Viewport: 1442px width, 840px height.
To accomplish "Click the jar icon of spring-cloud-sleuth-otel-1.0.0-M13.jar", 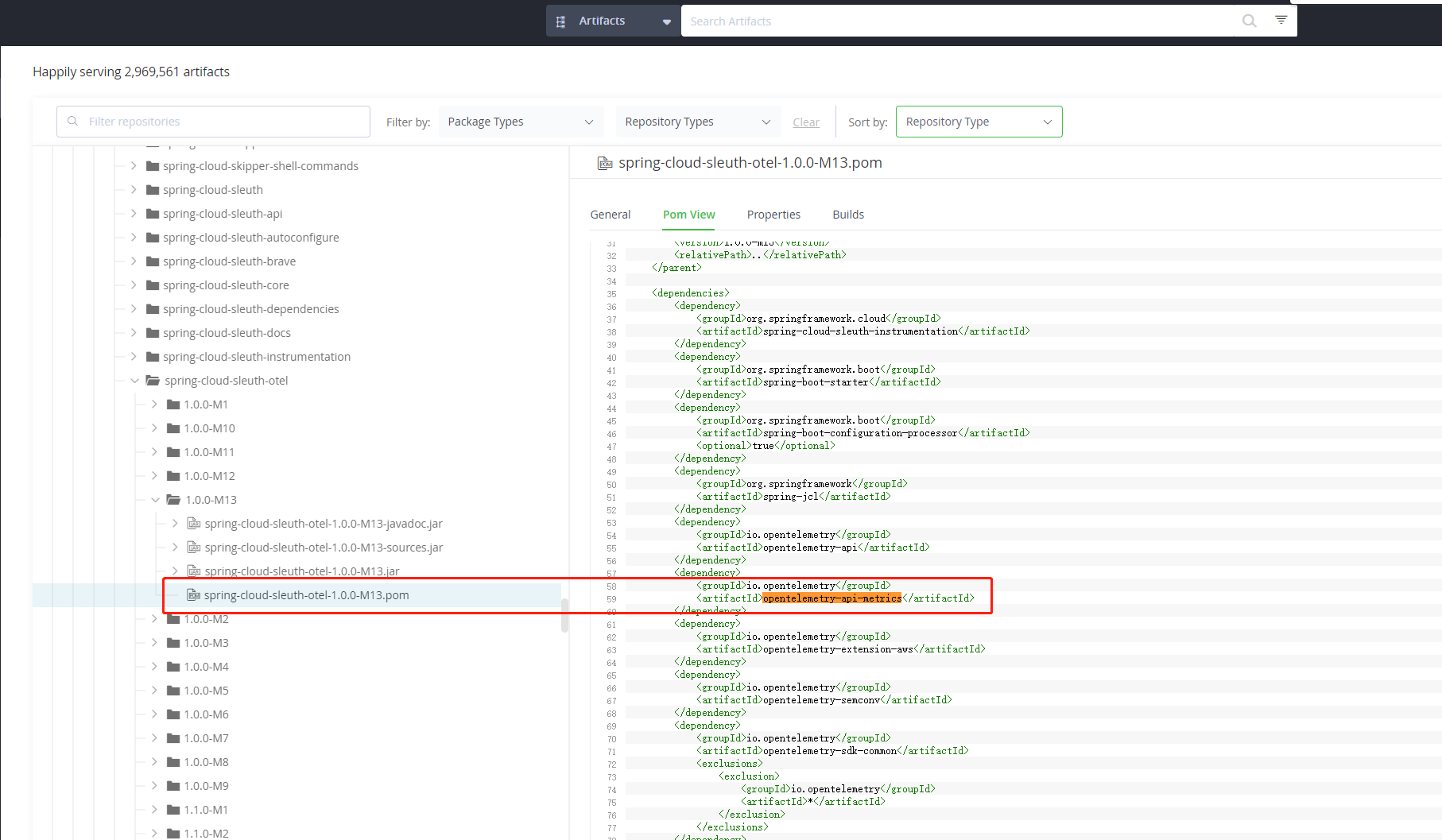I will coord(193,571).
